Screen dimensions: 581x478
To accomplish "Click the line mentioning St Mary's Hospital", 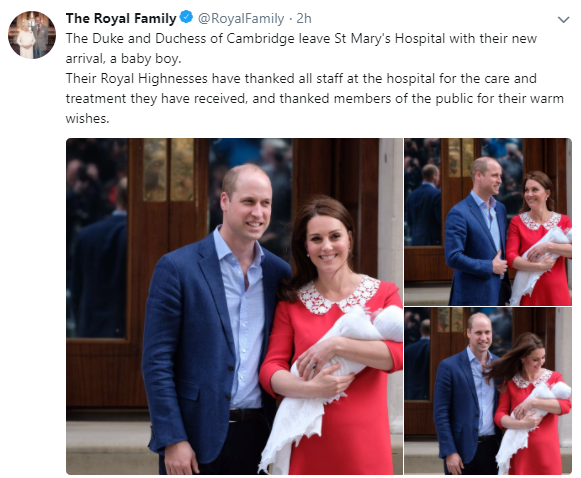I will (x=301, y=39).
